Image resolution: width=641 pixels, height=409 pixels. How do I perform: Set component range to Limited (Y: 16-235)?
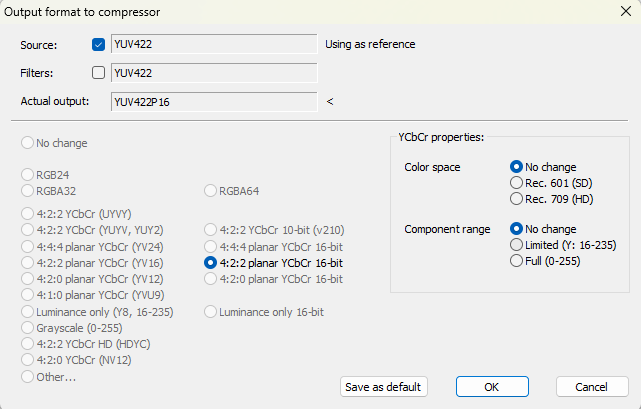coord(517,245)
